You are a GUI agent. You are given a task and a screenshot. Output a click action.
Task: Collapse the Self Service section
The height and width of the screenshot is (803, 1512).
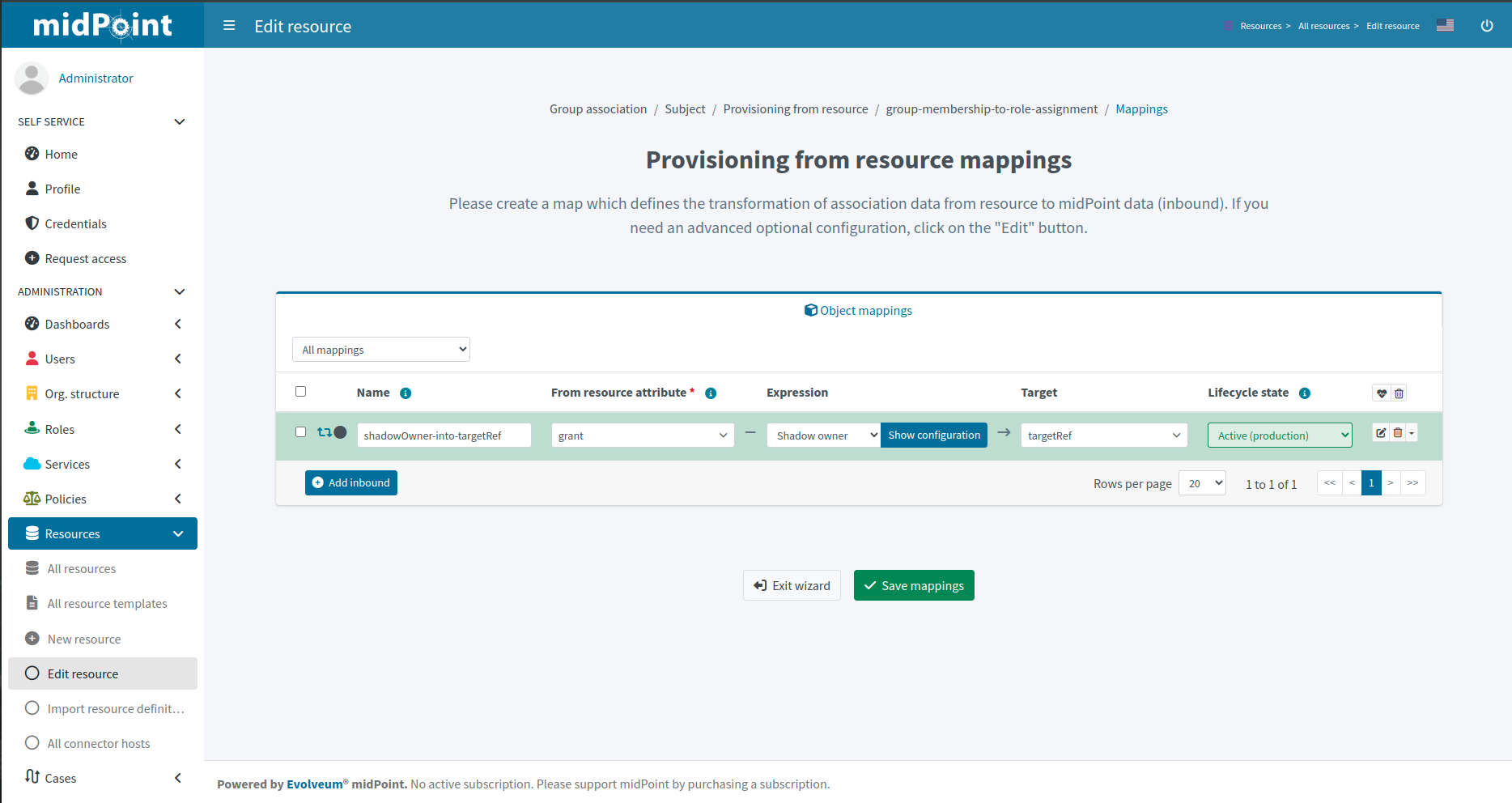179,121
